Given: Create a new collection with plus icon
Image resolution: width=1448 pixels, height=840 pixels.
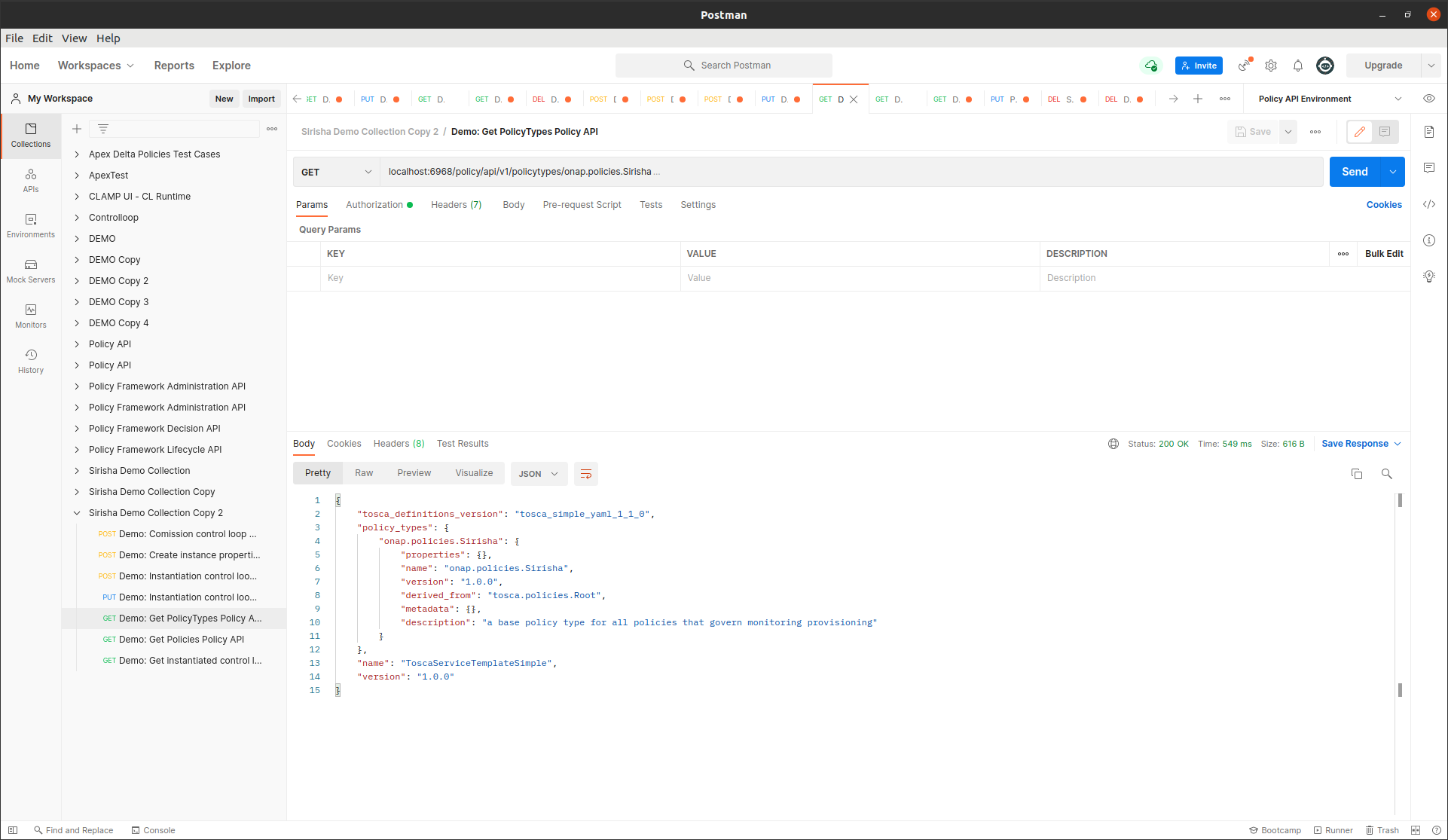Looking at the screenshot, I should coord(77,129).
